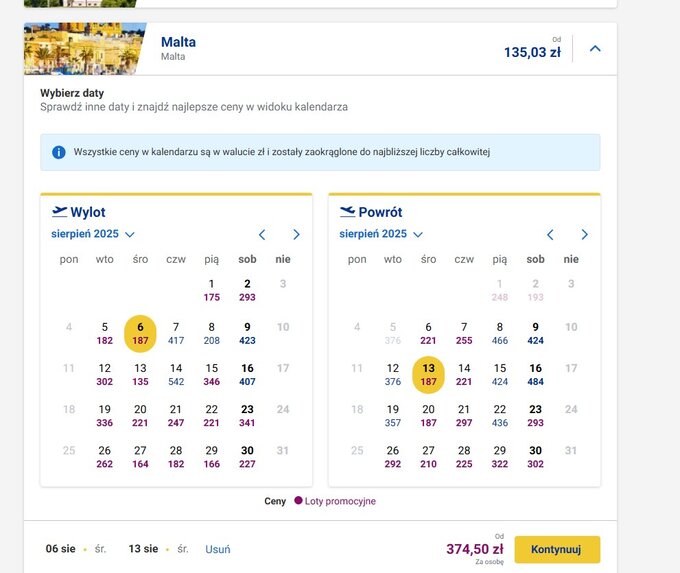
Task: Click the Malta destination photo thumbnail
Action: (x=85, y=49)
